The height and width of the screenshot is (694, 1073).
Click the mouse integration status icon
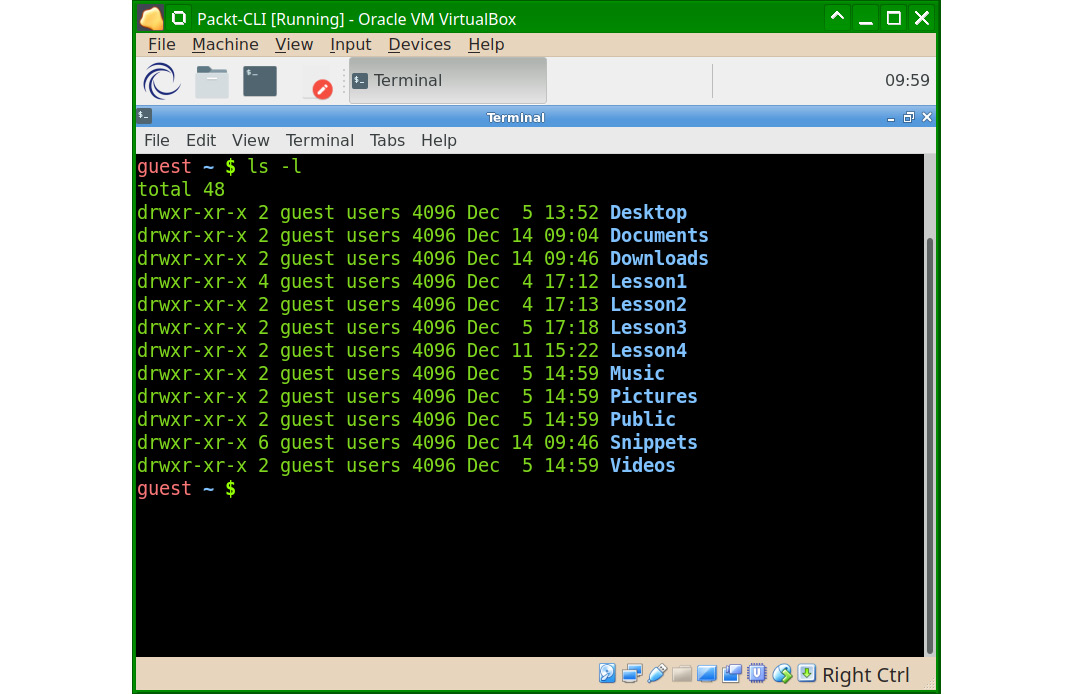point(782,673)
